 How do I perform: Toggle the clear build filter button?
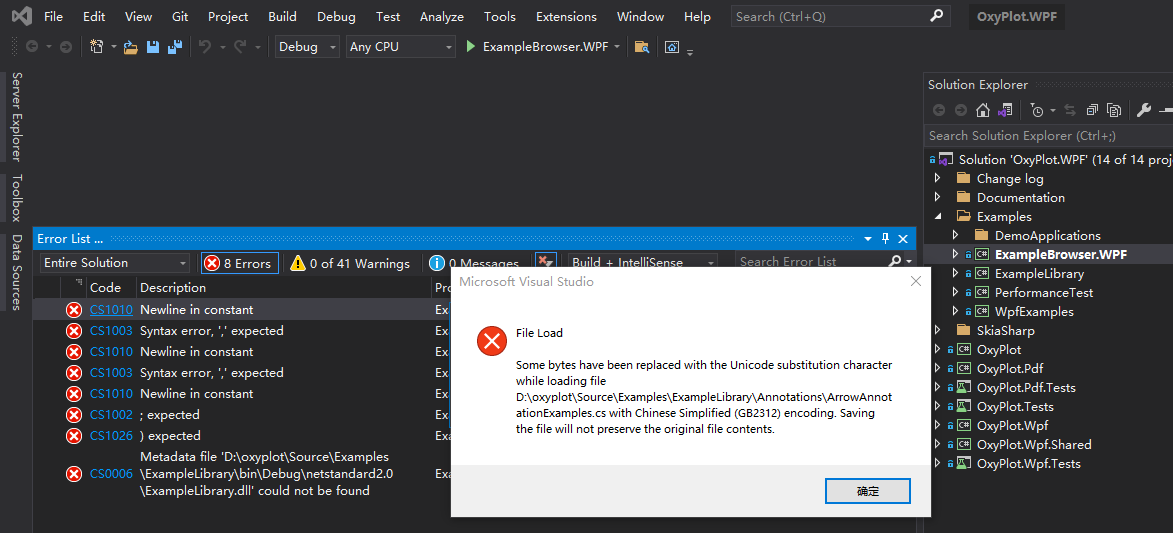545,262
